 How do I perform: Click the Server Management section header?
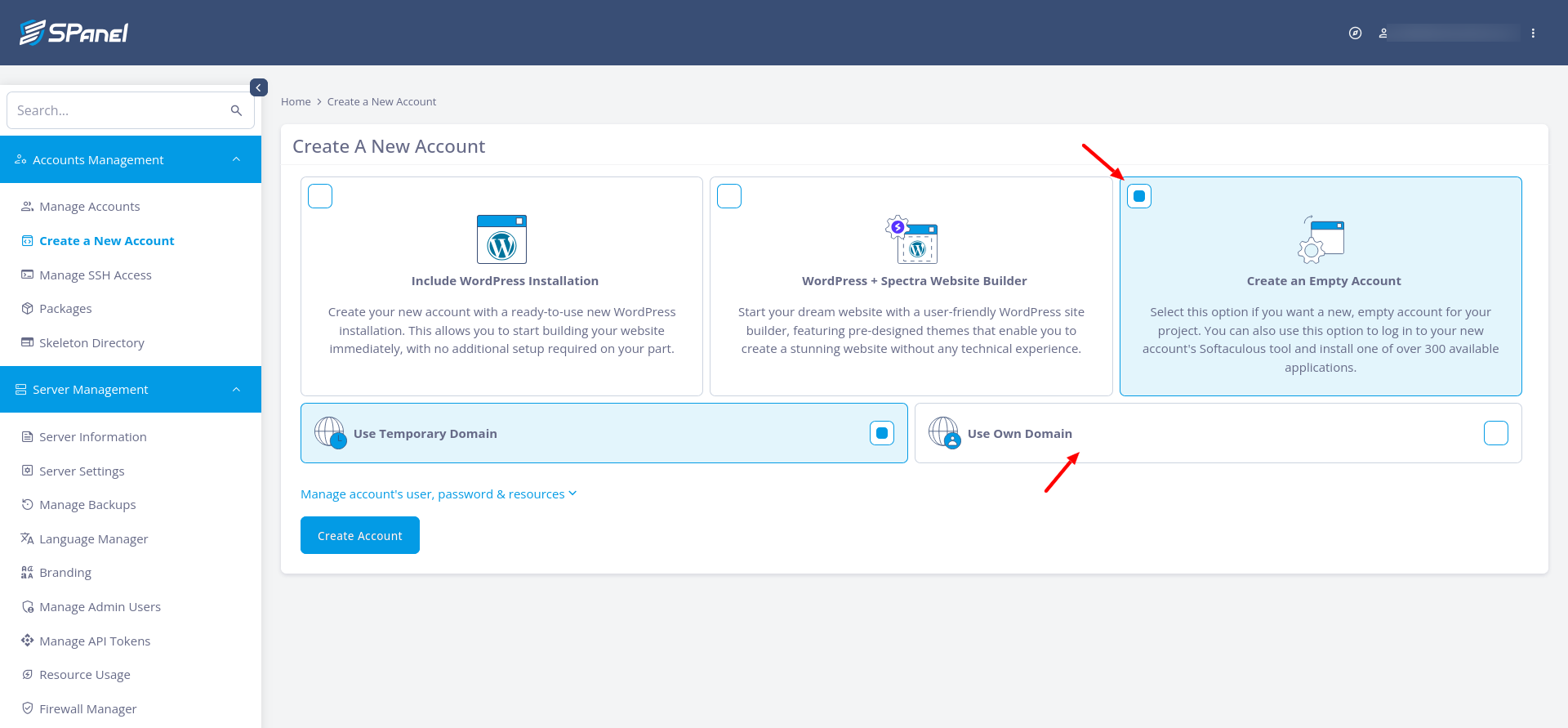click(x=131, y=389)
